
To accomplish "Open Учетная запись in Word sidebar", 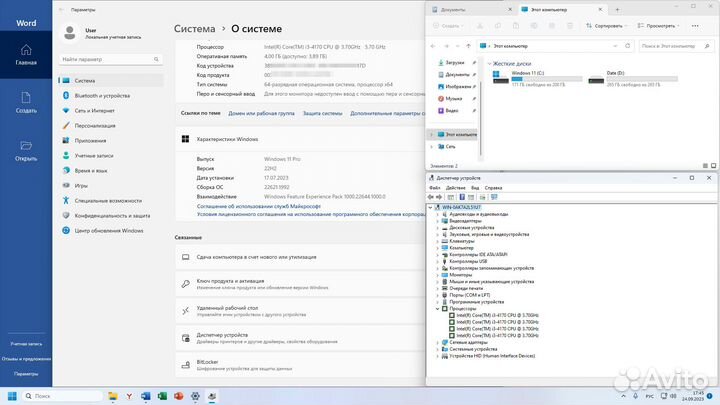I will click(x=26, y=344).
